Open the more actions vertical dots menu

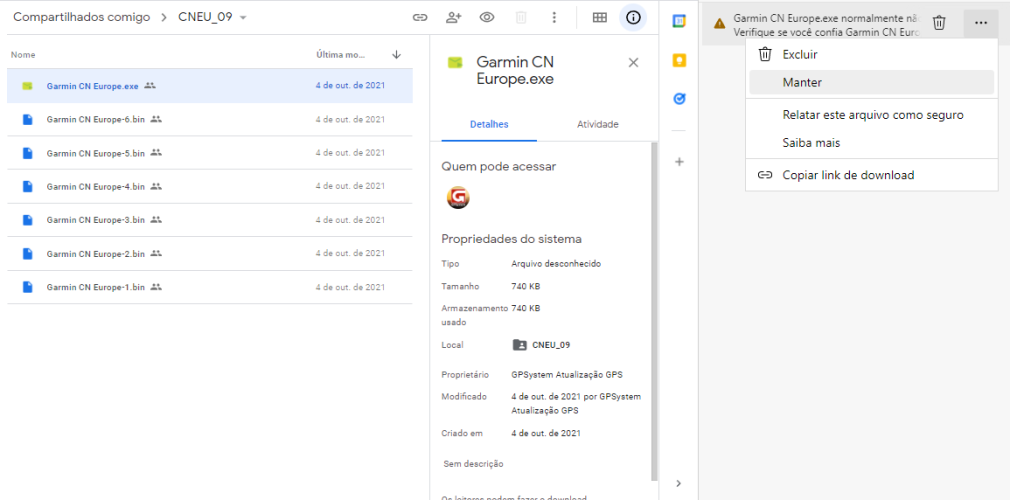tap(554, 18)
